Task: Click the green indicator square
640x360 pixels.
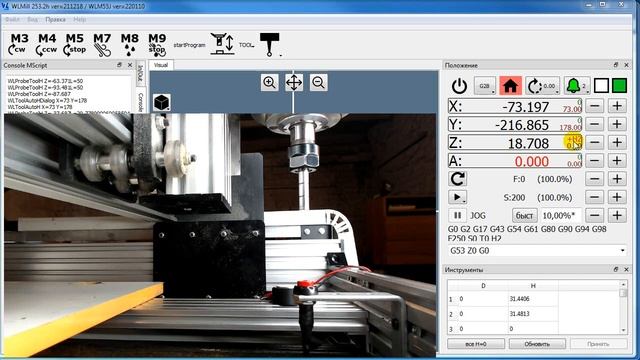Action: point(620,86)
